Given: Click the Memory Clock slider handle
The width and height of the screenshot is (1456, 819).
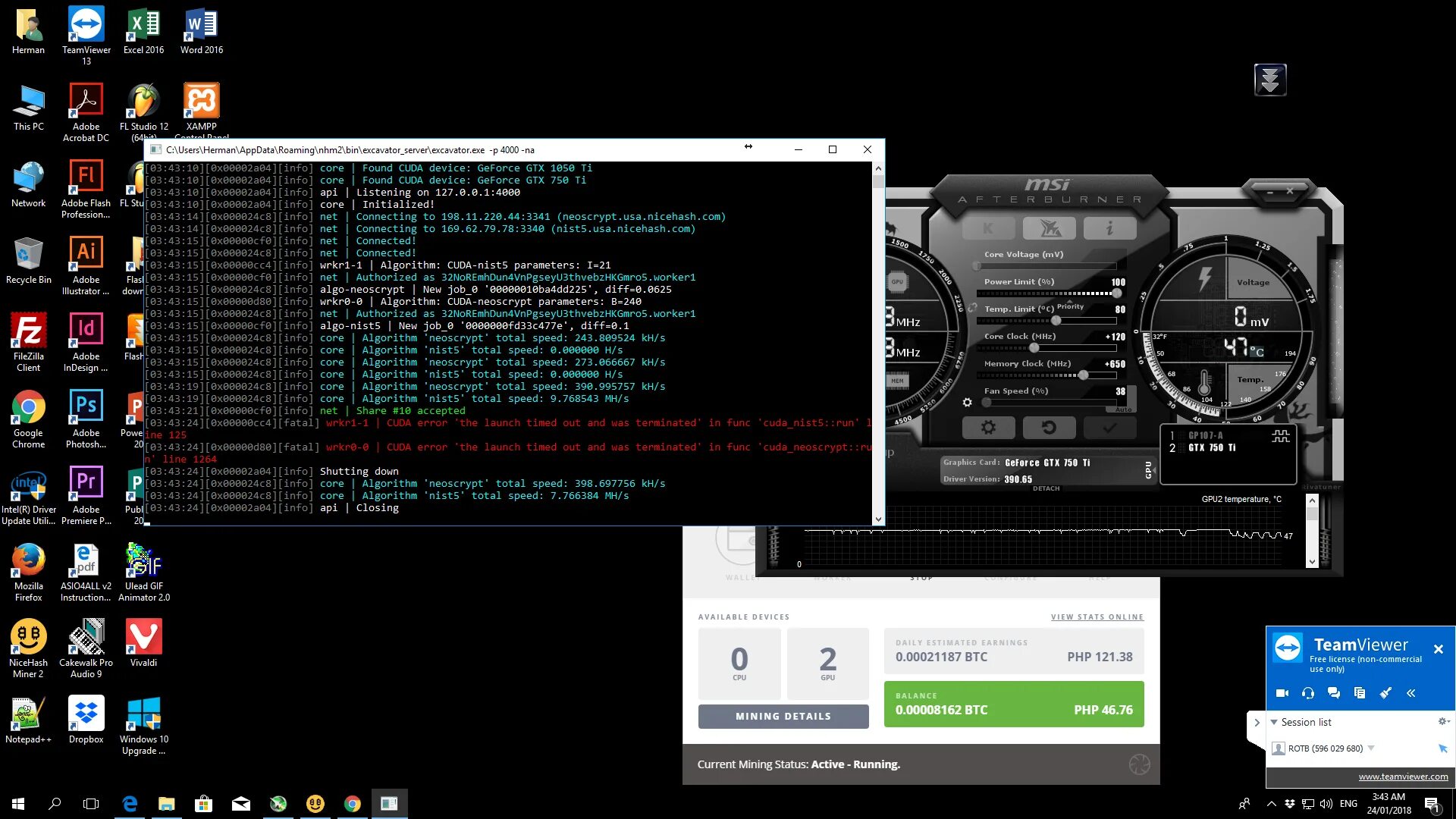Looking at the screenshot, I should (x=1083, y=375).
